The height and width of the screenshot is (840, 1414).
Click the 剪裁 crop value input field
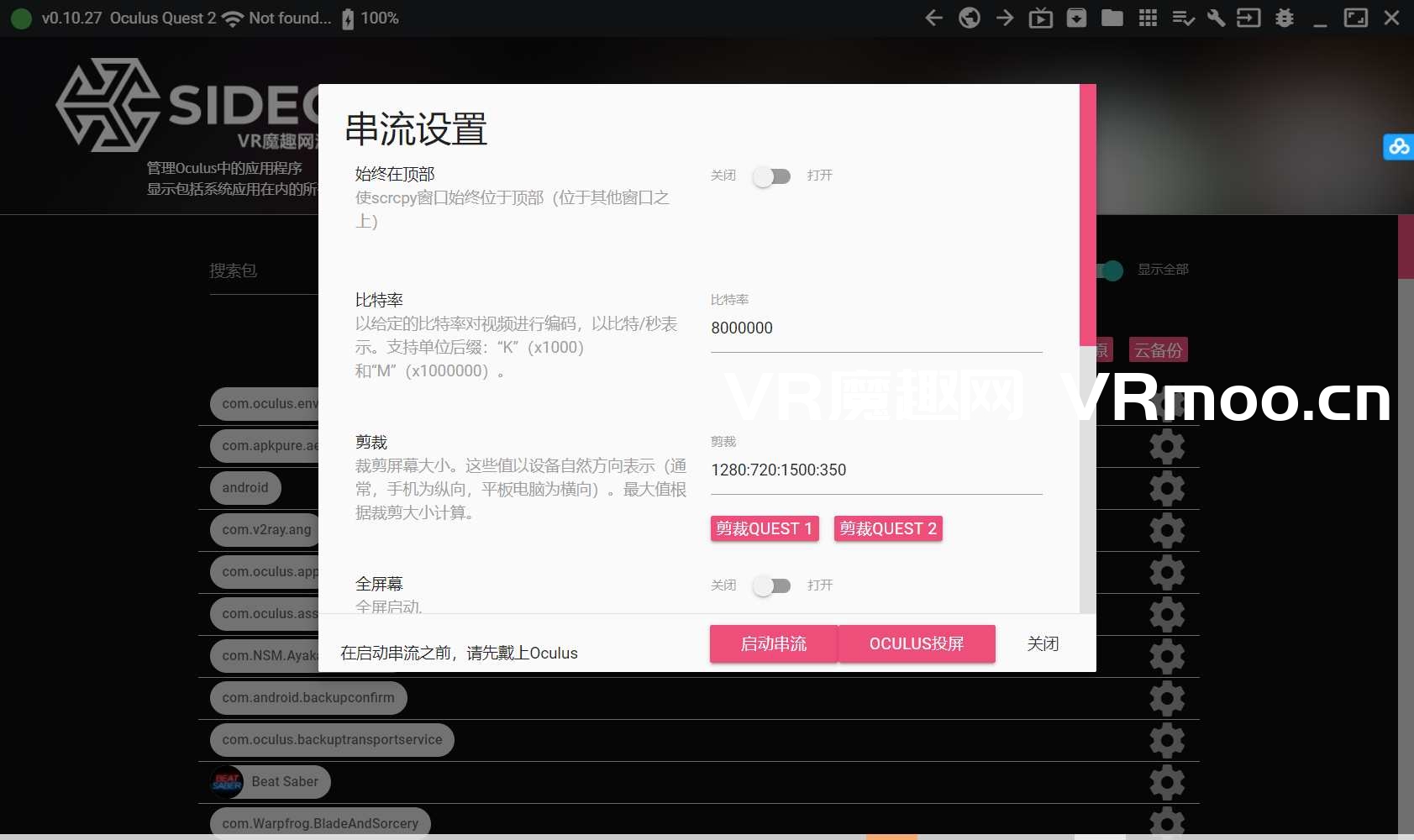876,470
